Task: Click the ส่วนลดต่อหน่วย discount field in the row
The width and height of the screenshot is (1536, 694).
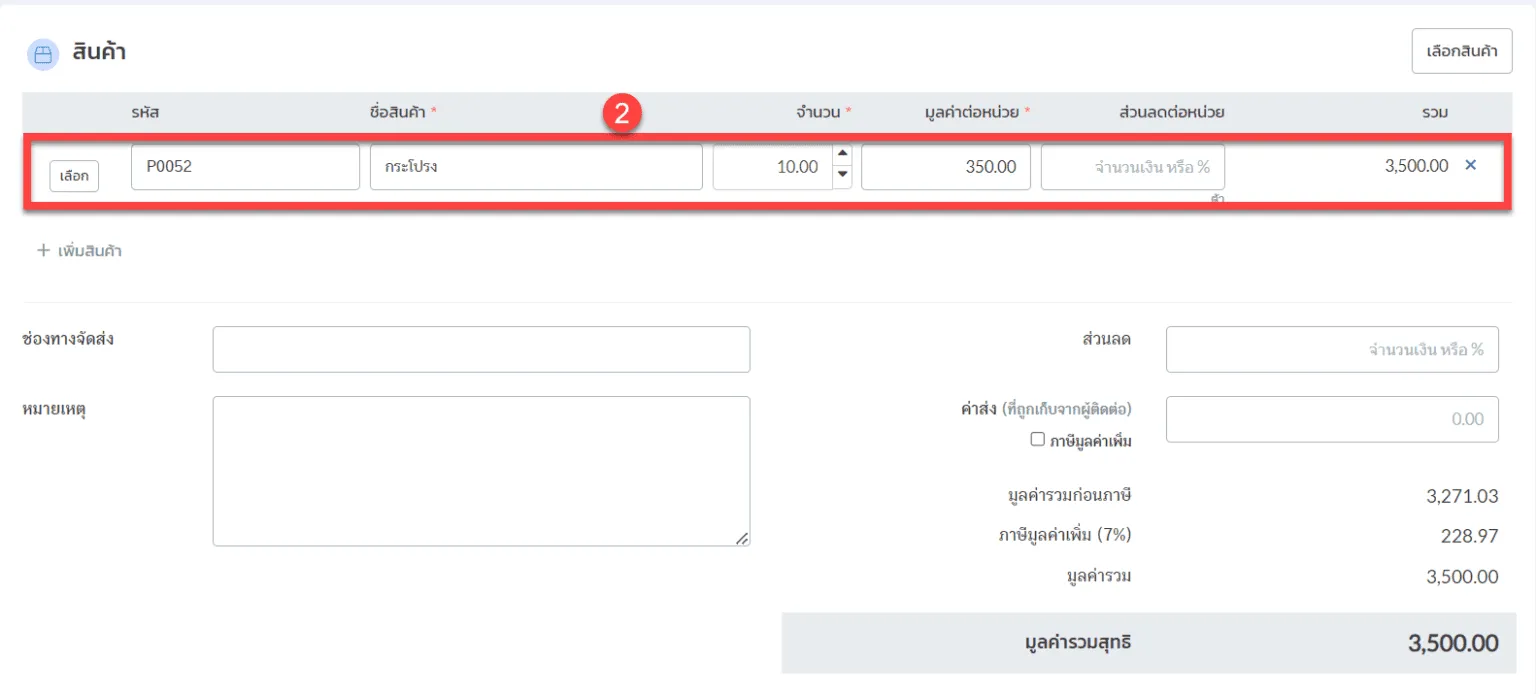Action: pyautogui.click(x=1132, y=167)
